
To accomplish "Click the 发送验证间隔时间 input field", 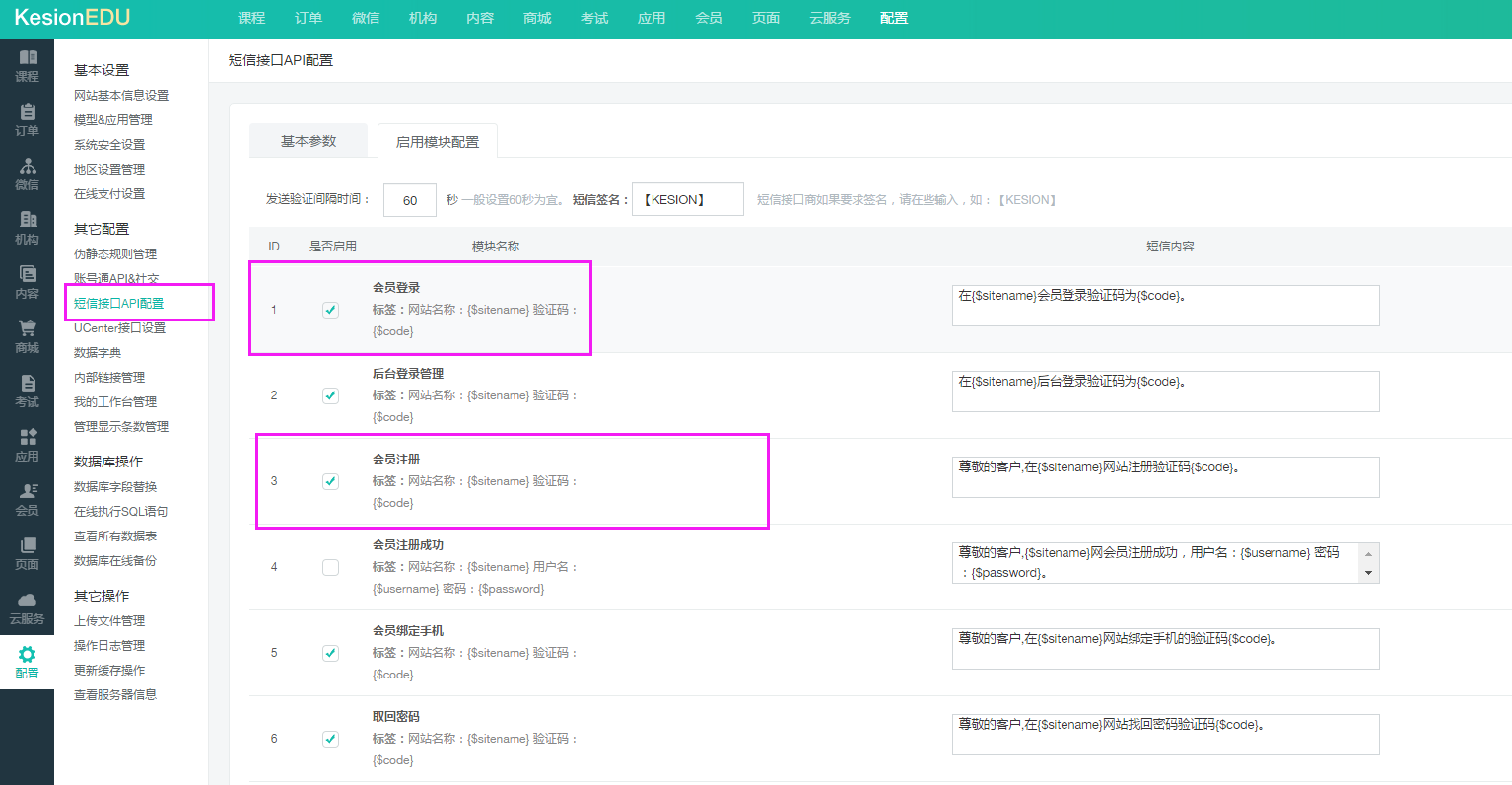I will pos(410,200).
